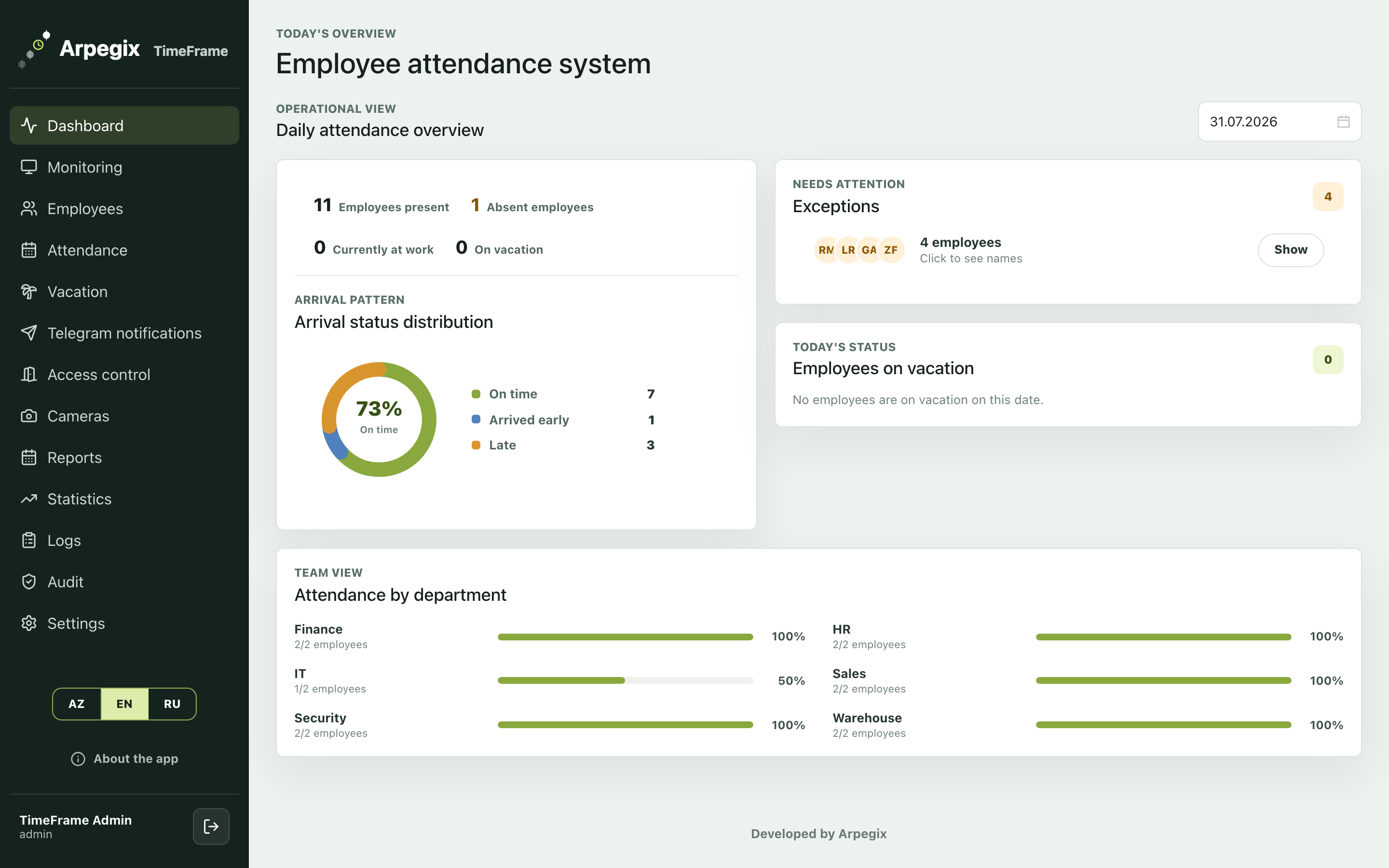The image size is (1389, 868).
Task: Click the TimeFrame Admin user name
Action: [76, 820]
